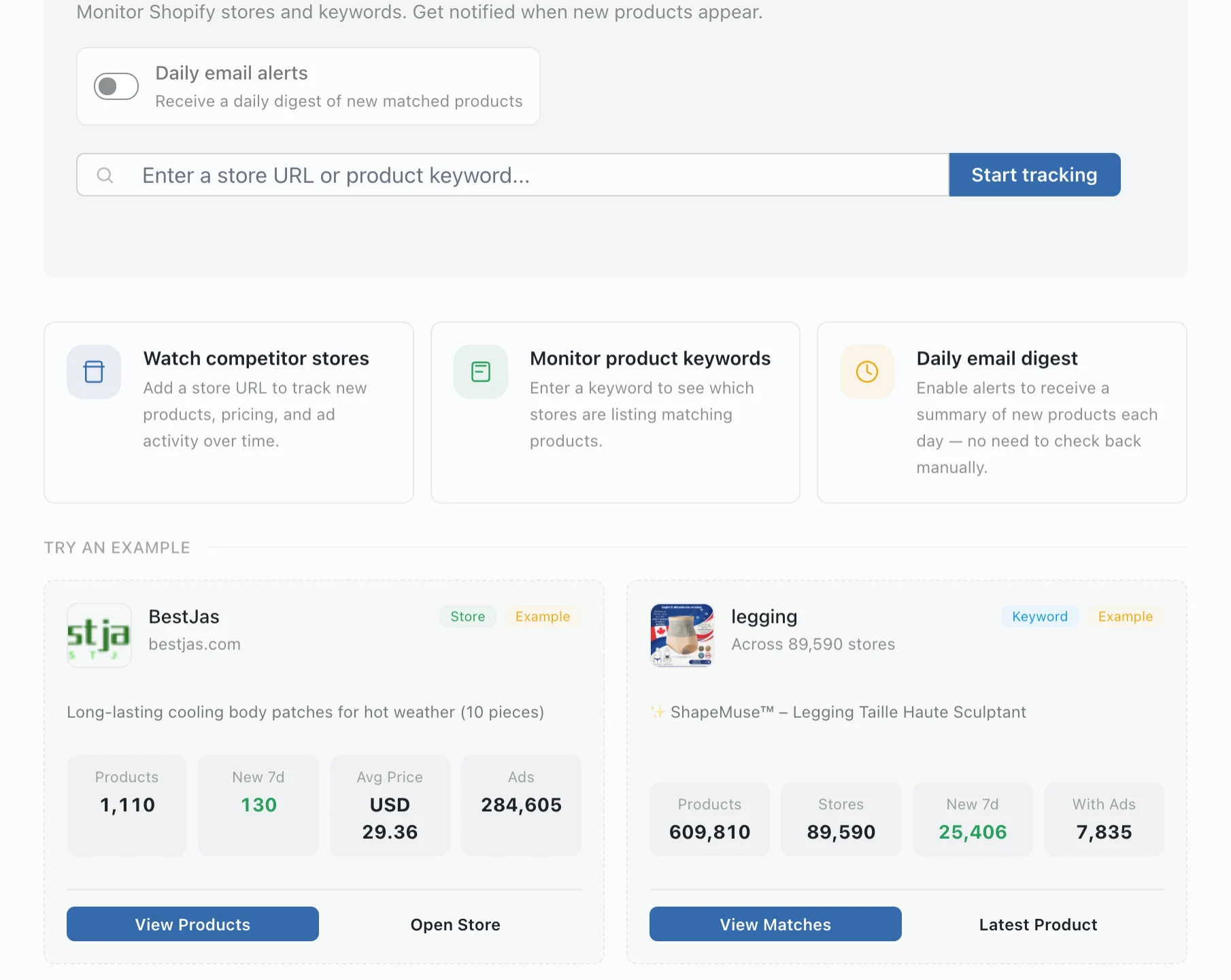Click the With Ads 7,835 stat
This screenshot has height=980, width=1231.
[x=1104, y=819]
